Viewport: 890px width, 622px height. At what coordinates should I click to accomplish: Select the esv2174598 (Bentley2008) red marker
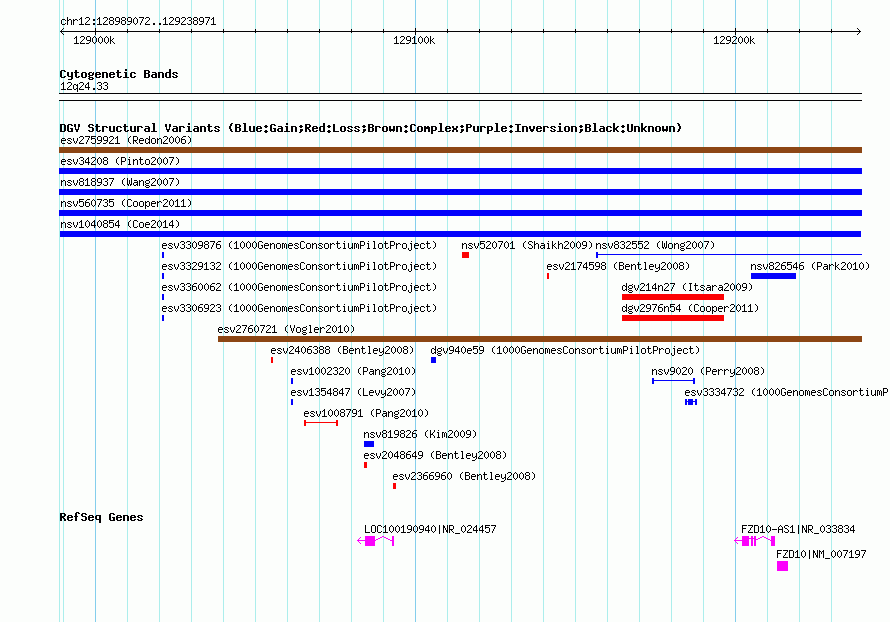click(548, 276)
